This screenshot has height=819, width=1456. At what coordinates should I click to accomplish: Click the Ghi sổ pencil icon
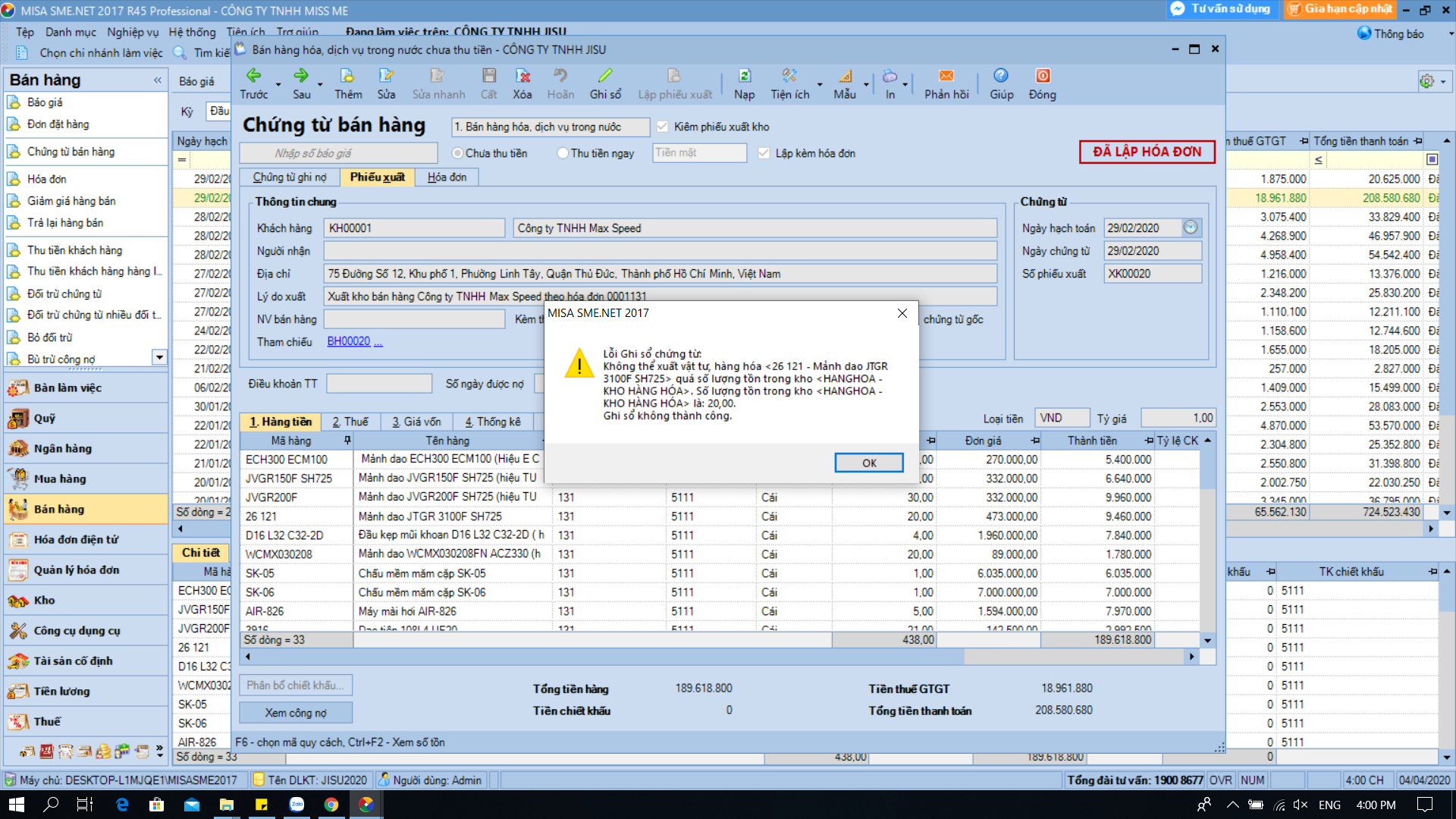click(604, 76)
